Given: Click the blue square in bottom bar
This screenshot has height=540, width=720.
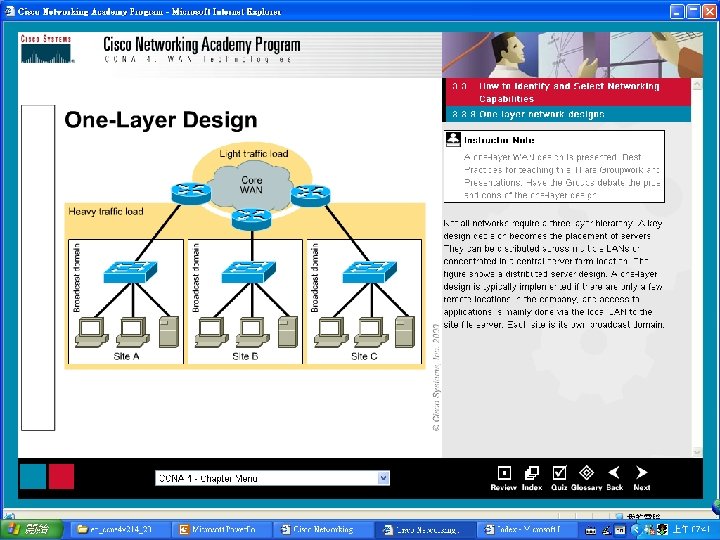Looking at the screenshot, I should click(x=33, y=477).
